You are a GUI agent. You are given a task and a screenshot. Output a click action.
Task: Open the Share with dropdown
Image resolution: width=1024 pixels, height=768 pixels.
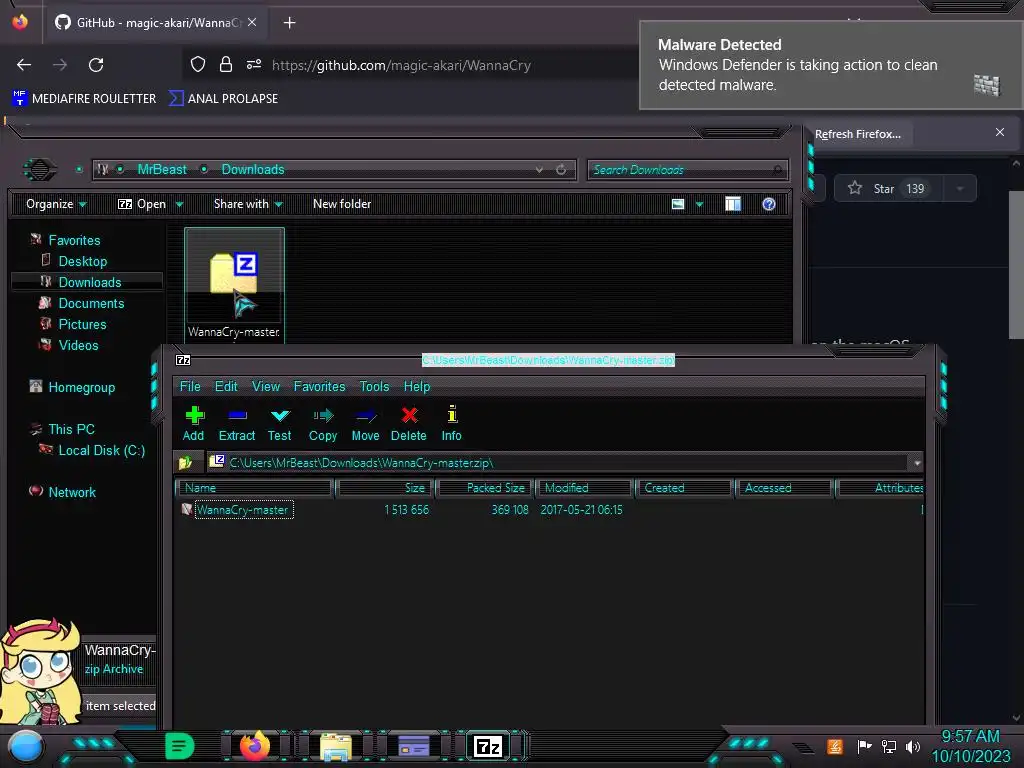[248, 204]
